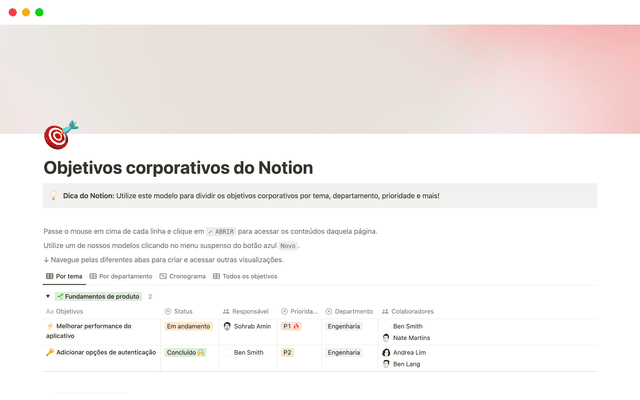Click the Em andamento status tag
The width and height of the screenshot is (640, 400).
[x=187, y=326]
